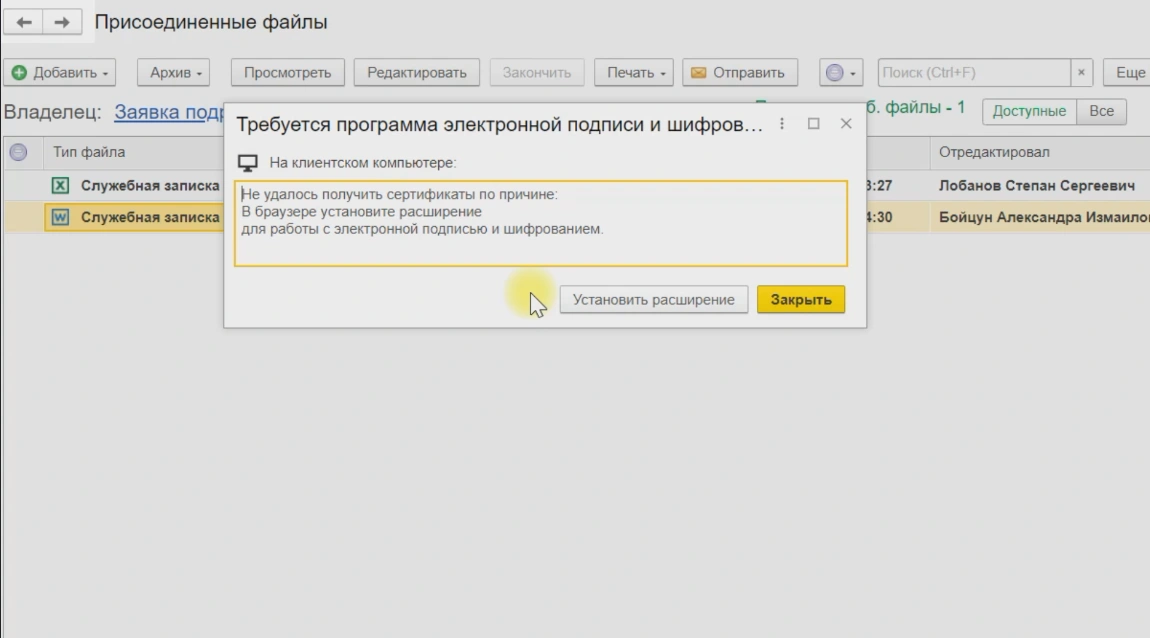The image size is (1150, 638).
Task: Click the envelope icon on Отправить
Action: [x=698, y=73]
